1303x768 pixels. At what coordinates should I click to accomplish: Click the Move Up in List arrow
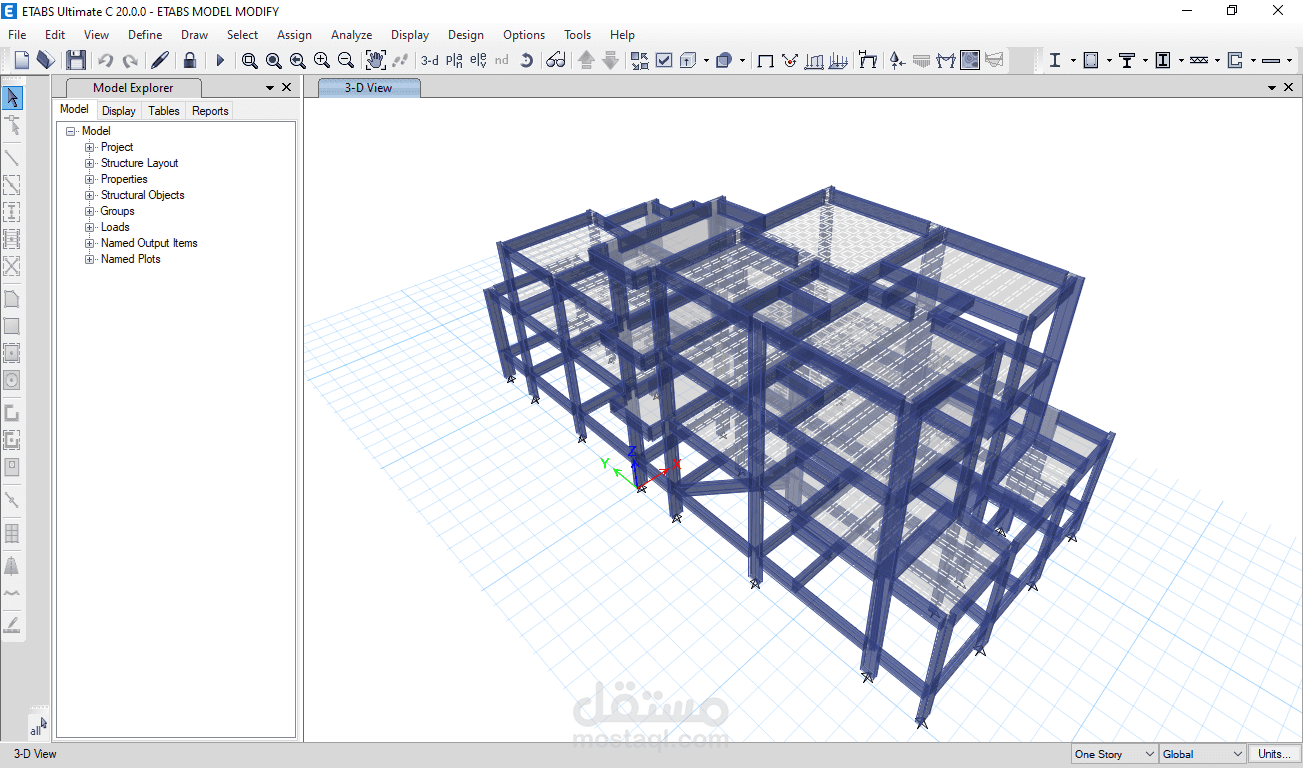[587, 60]
